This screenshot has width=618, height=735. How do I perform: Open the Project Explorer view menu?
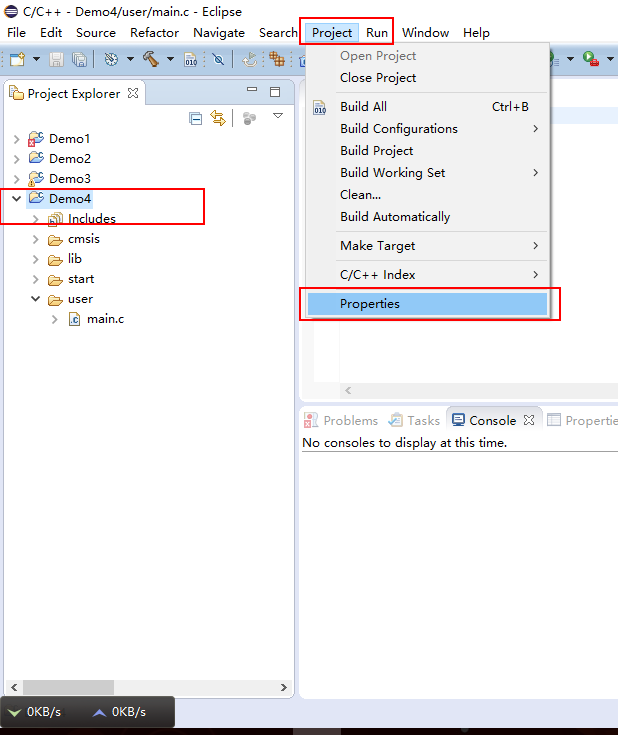pyautogui.click(x=278, y=116)
